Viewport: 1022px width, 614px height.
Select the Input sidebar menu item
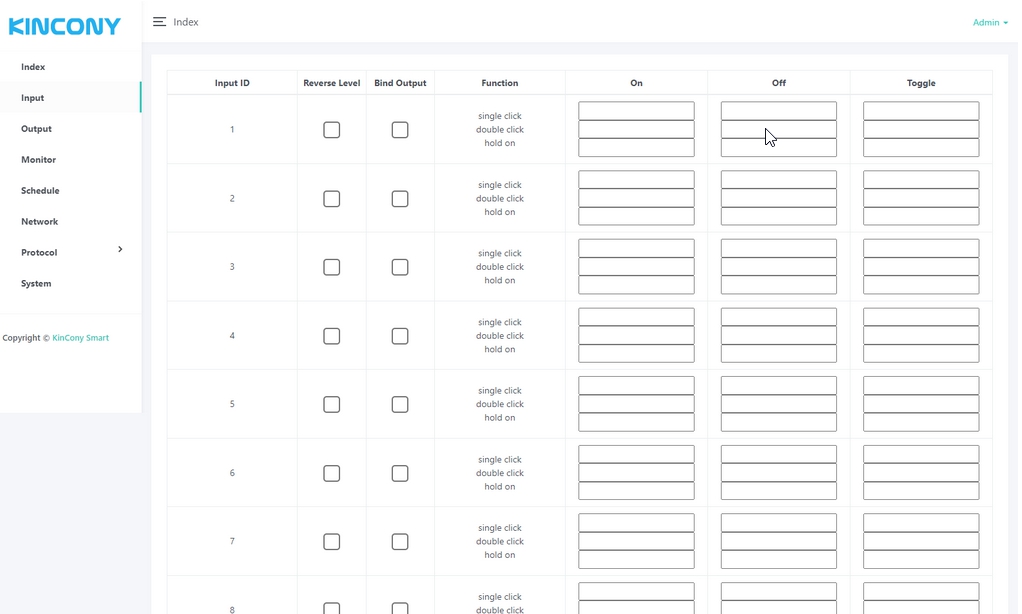(x=33, y=98)
